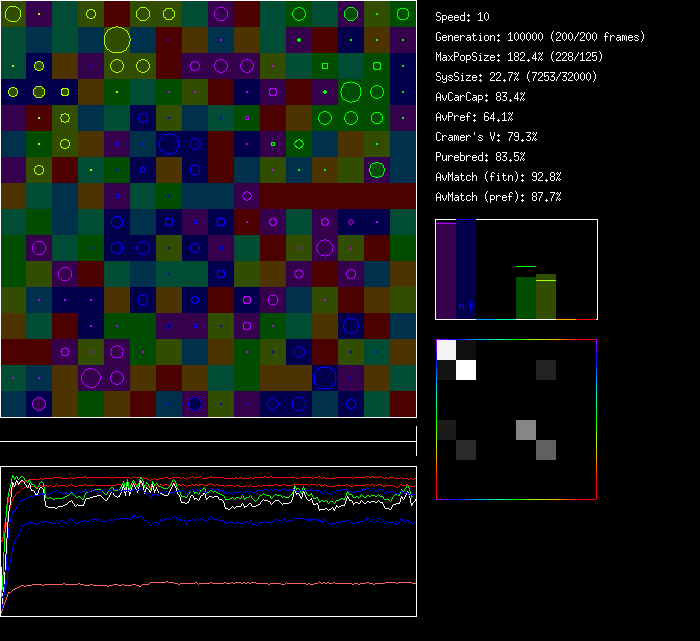The height and width of the screenshot is (641, 700).
Task: Click the blue 'm f' label in bar chart
Action: tap(466, 306)
